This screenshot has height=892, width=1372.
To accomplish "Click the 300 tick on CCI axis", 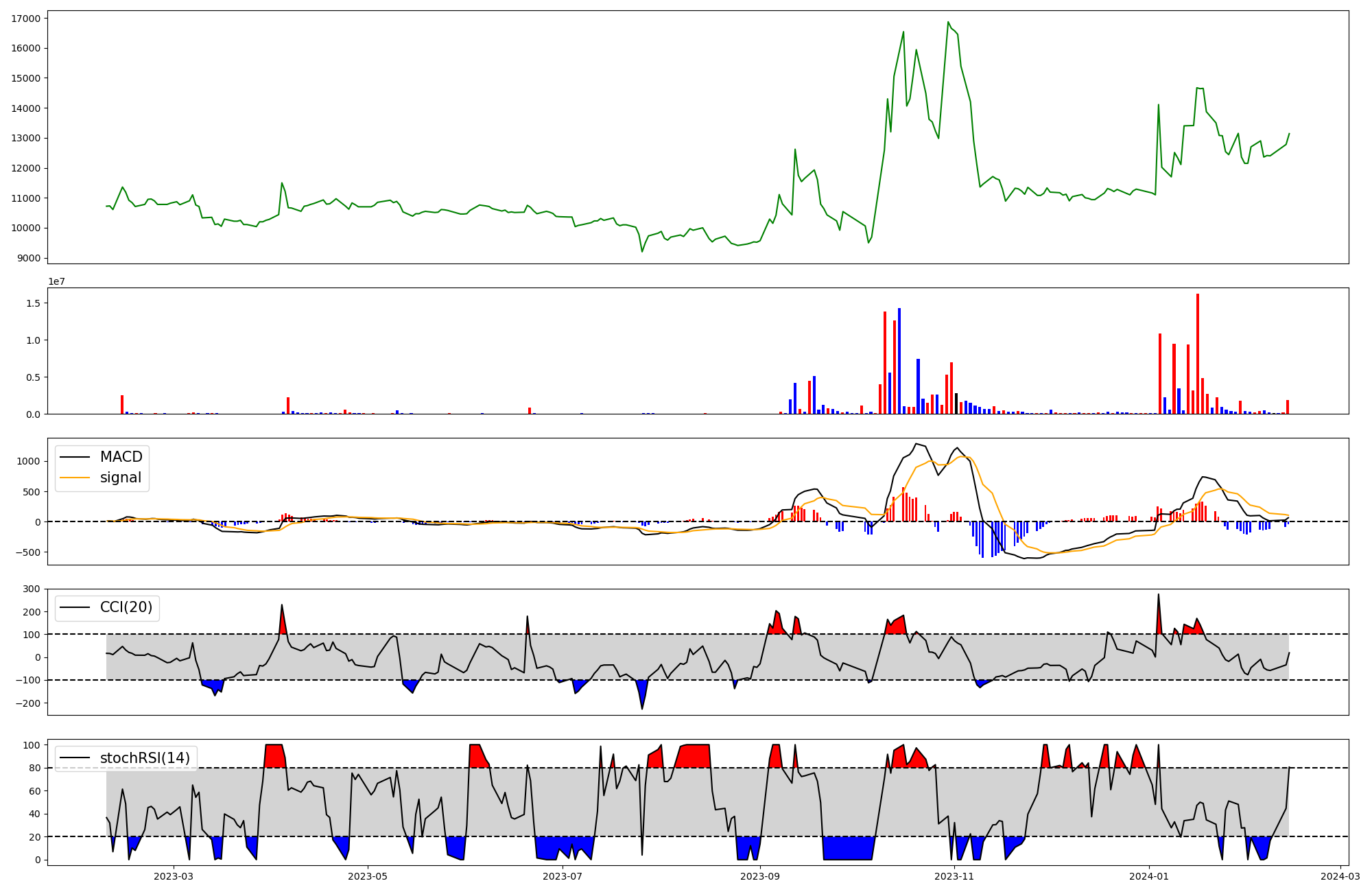I will tap(31, 589).
